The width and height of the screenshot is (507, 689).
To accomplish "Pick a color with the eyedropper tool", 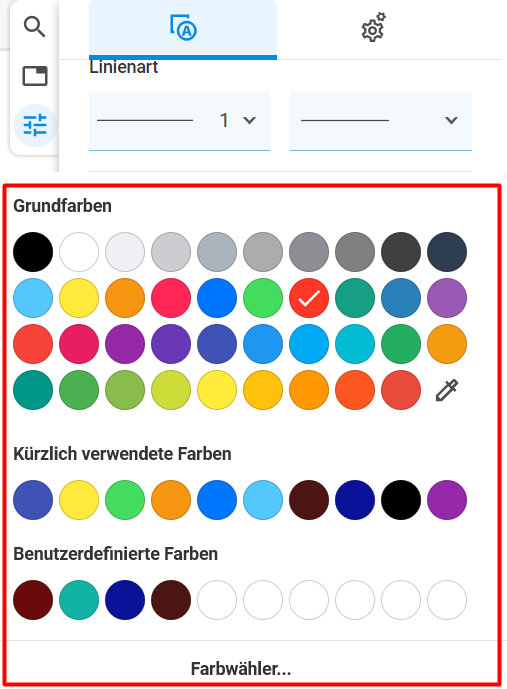I will 447,390.
